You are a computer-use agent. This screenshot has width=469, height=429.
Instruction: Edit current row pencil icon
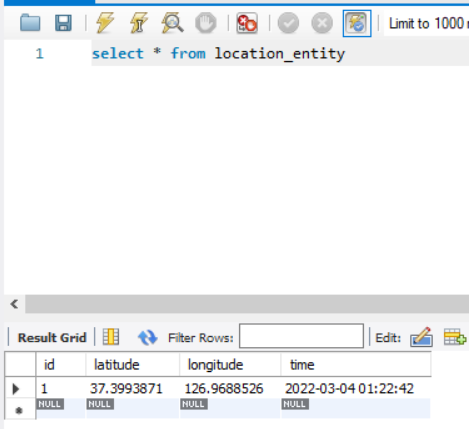pos(422,337)
